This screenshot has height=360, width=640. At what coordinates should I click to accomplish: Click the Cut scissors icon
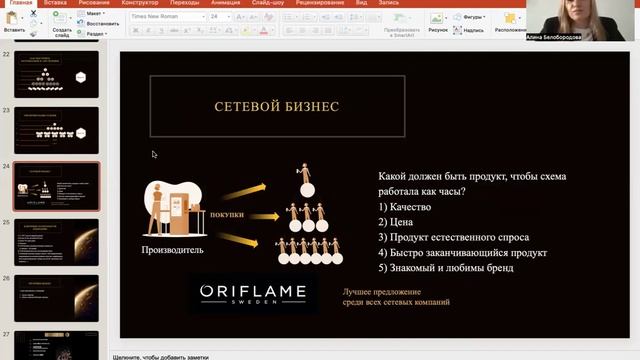click(x=33, y=13)
